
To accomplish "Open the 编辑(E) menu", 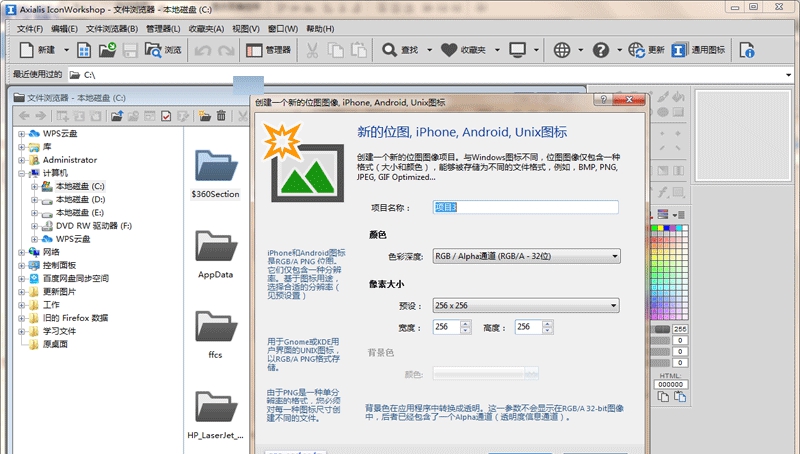I will coord(64,29).
